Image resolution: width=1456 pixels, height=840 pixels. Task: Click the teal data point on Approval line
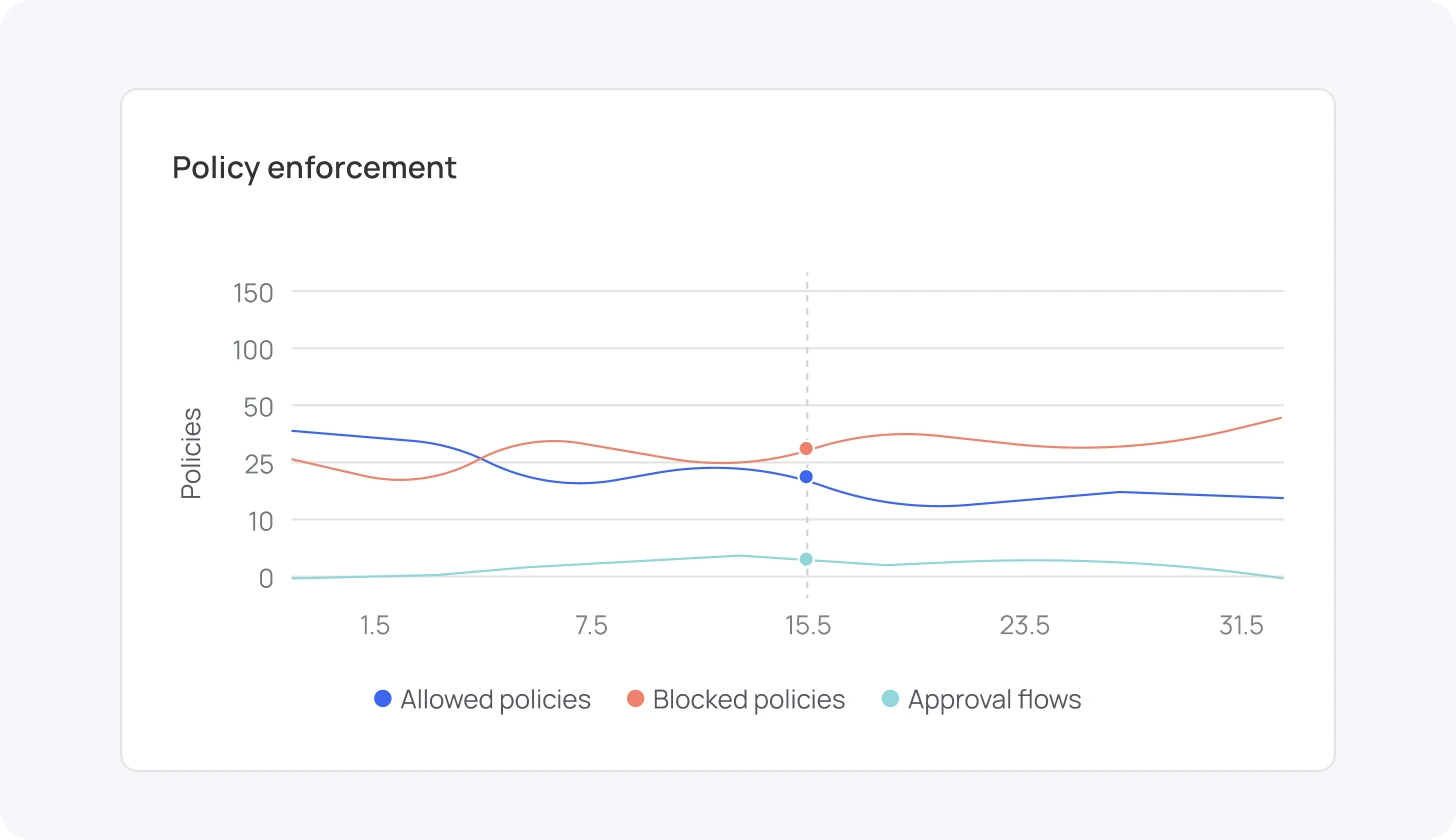coord(806,559)
